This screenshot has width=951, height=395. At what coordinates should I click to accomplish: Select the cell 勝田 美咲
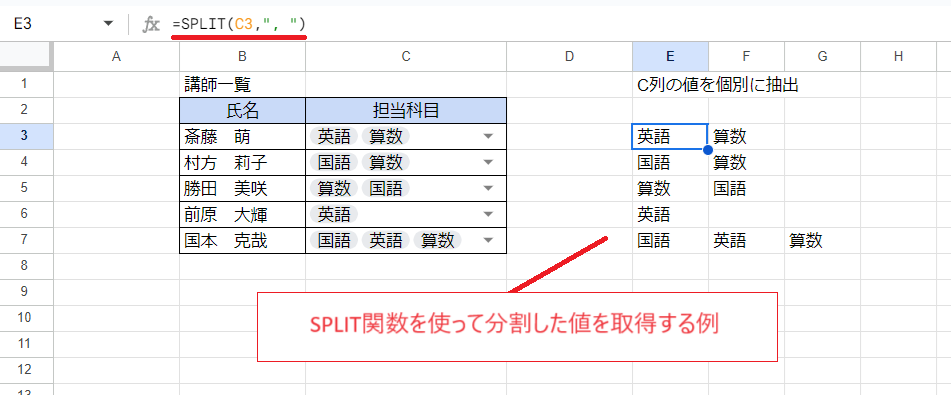click(x=243, y=189)
